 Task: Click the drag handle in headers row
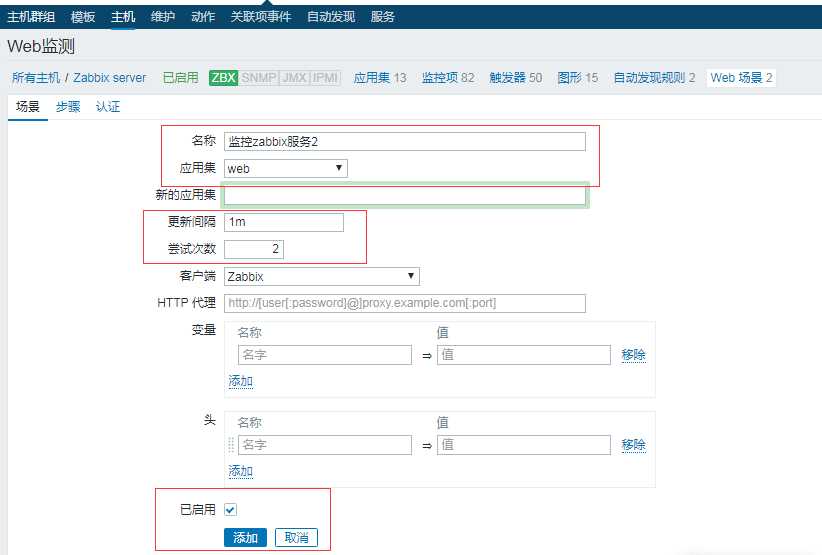coord(231,445)
